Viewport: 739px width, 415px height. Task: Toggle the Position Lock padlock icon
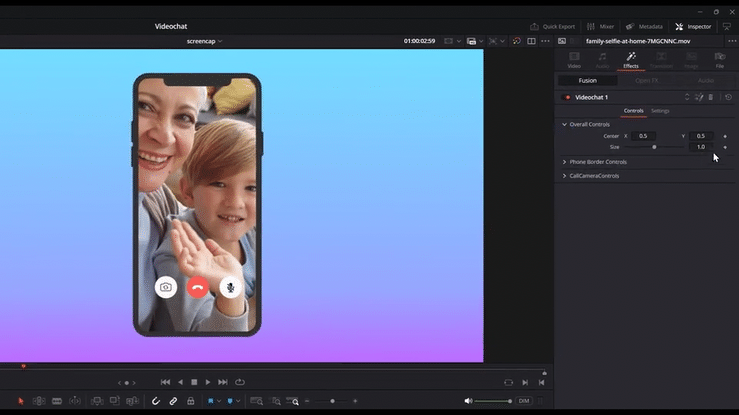(x=190, y=401)
